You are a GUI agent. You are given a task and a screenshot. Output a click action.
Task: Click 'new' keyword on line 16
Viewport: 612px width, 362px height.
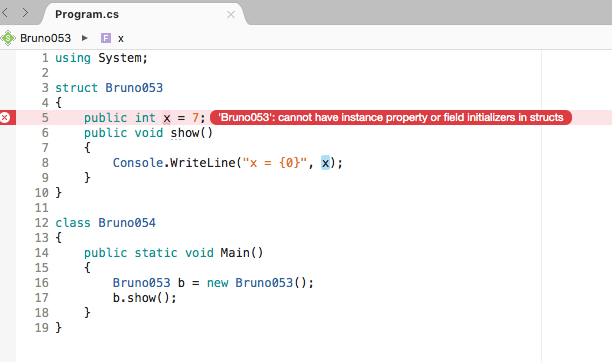pyautogui.click(x=217, y=283)
